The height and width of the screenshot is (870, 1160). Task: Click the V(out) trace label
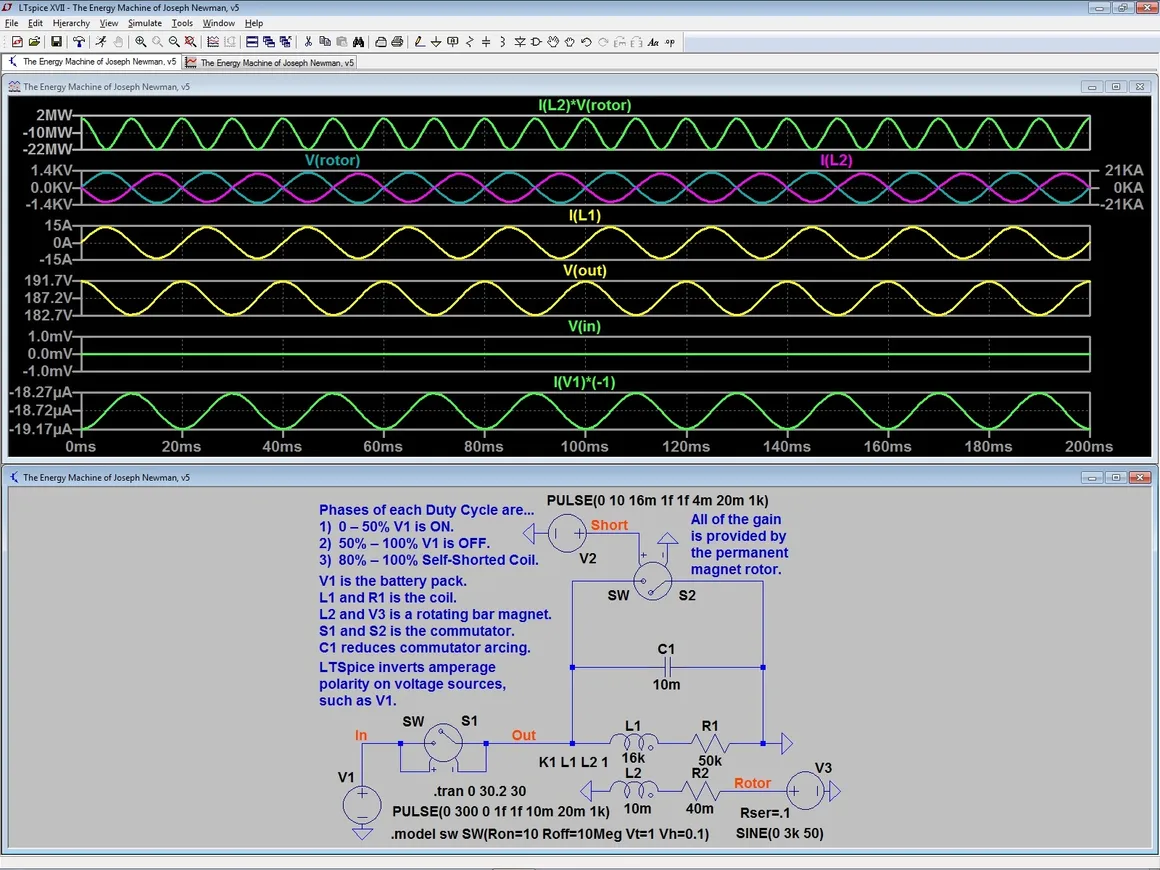(584, 271)
